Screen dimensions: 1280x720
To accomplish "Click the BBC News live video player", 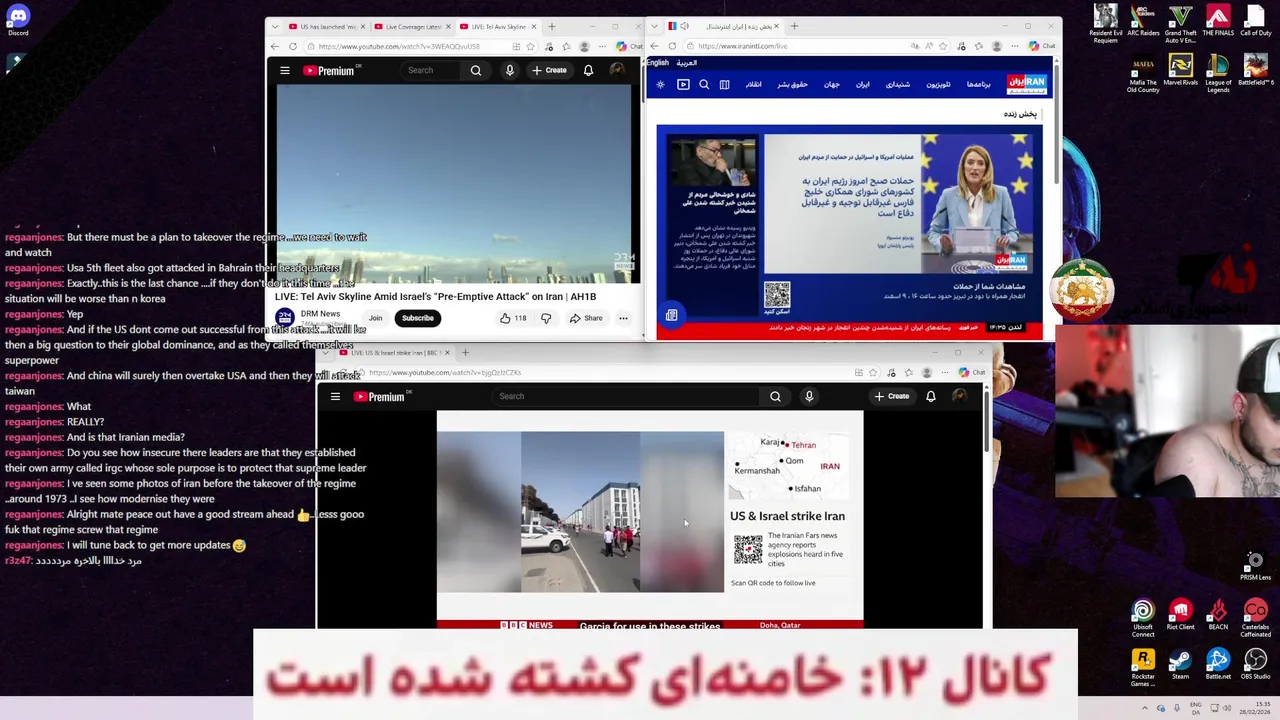I will click(x=650, y=520).
